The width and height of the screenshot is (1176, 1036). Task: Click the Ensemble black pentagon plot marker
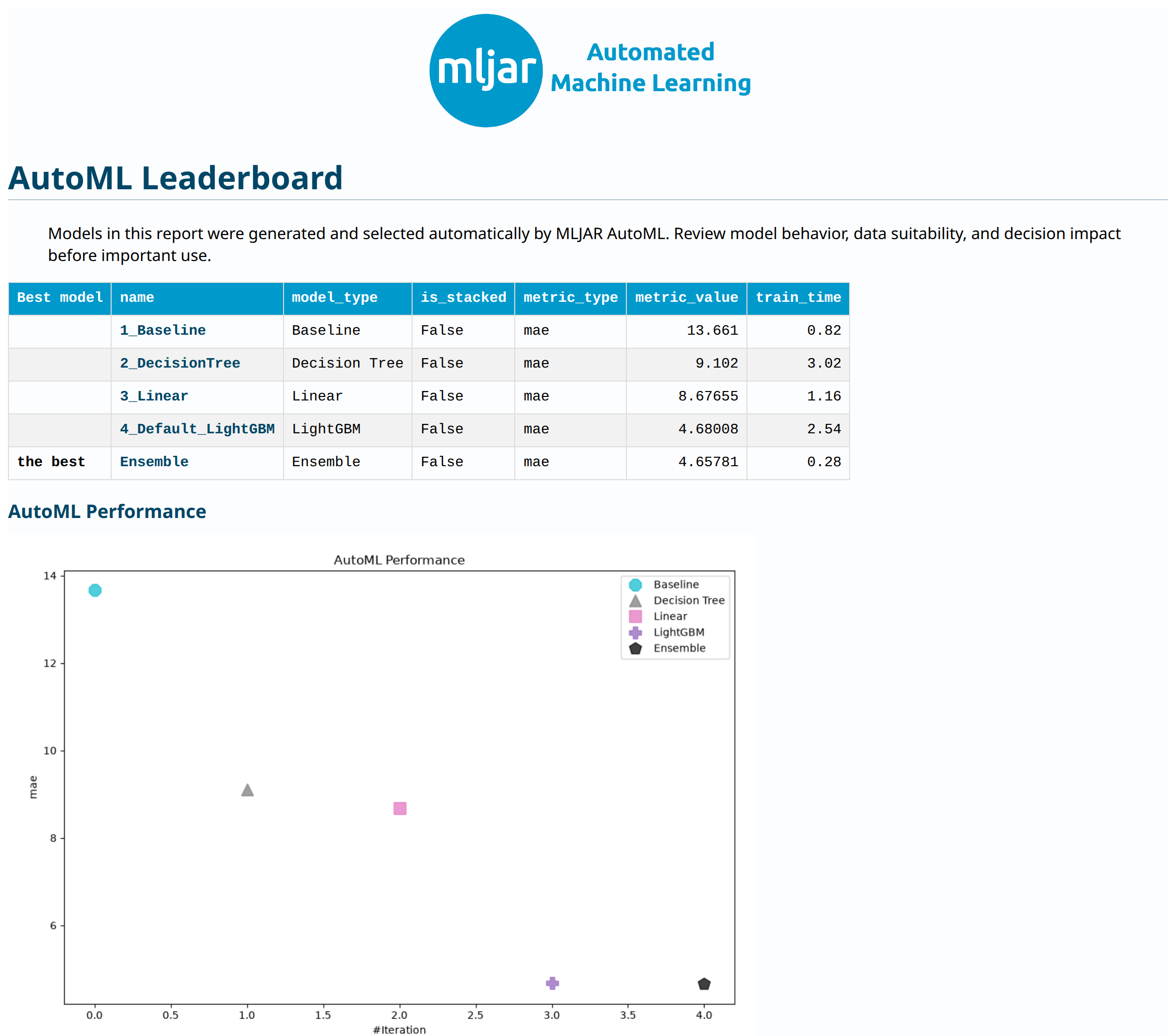pos(704,984)
